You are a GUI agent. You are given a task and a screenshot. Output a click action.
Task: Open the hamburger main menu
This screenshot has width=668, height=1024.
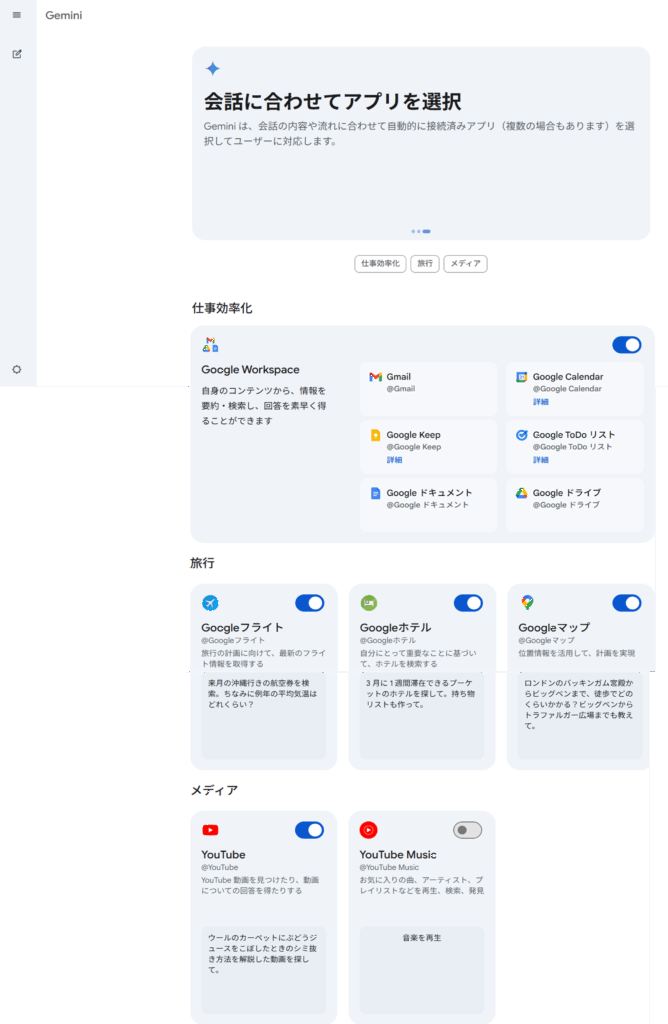coord(17,15)
